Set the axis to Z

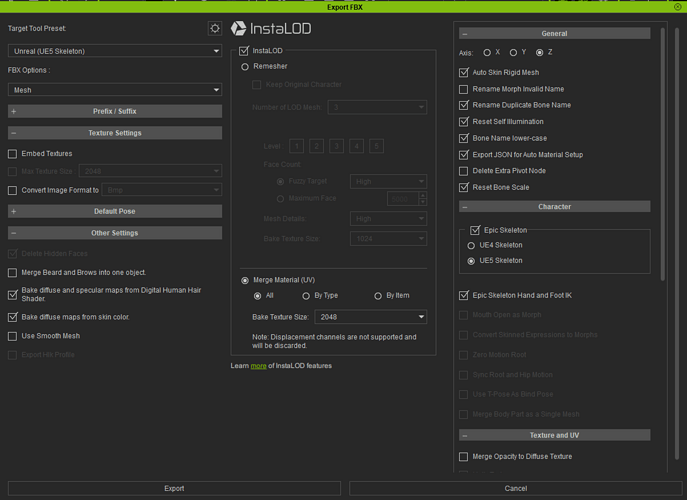pos(539,52)
